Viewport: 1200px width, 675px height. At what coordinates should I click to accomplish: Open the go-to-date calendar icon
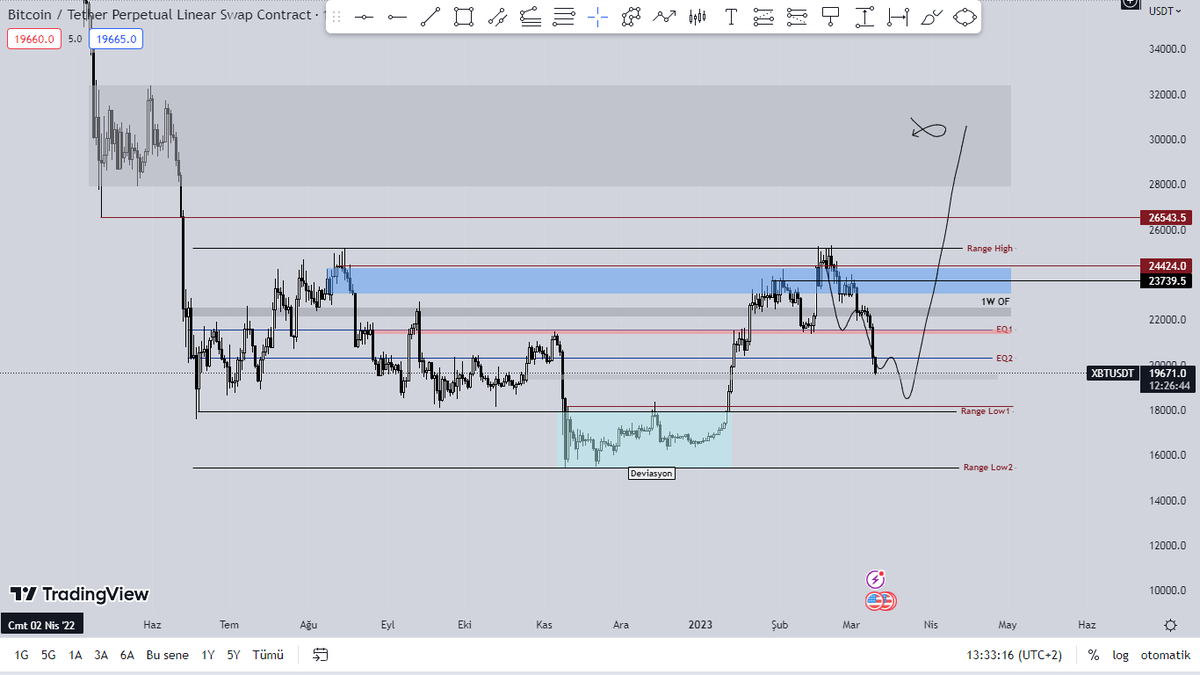click(x=321, y=655)
